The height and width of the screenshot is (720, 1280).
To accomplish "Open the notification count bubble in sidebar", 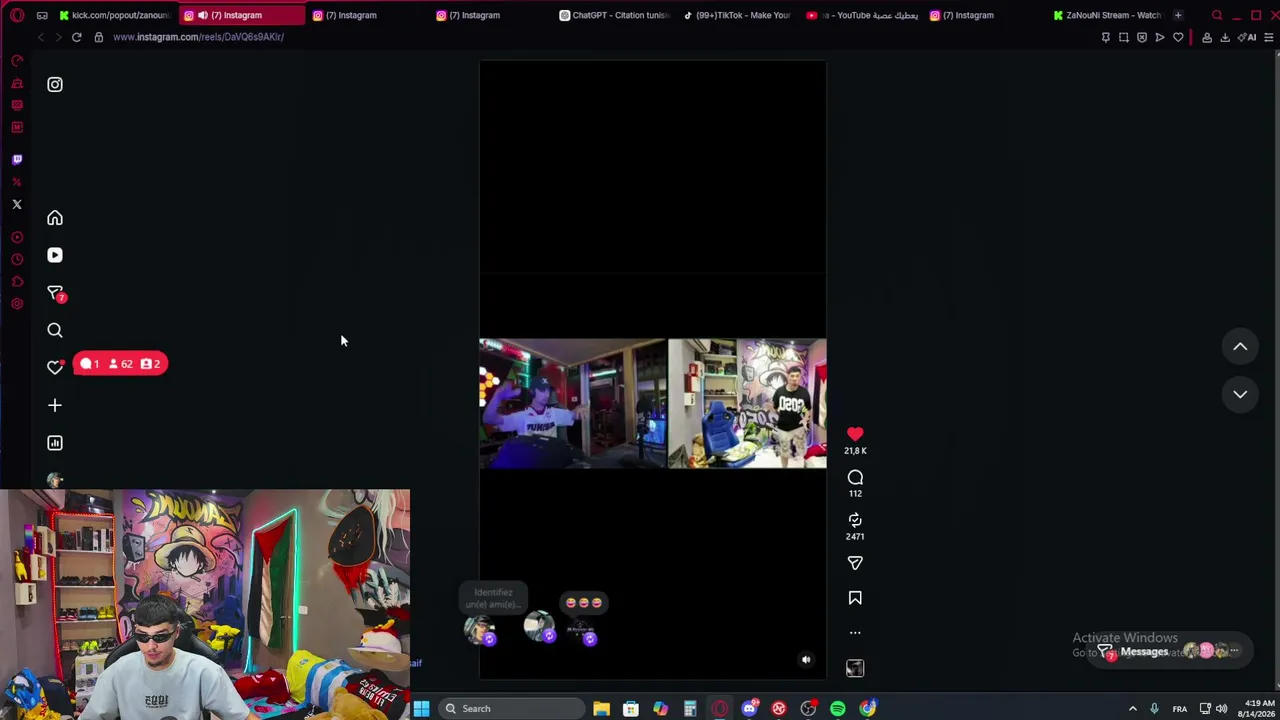I will tap(120, 364).
